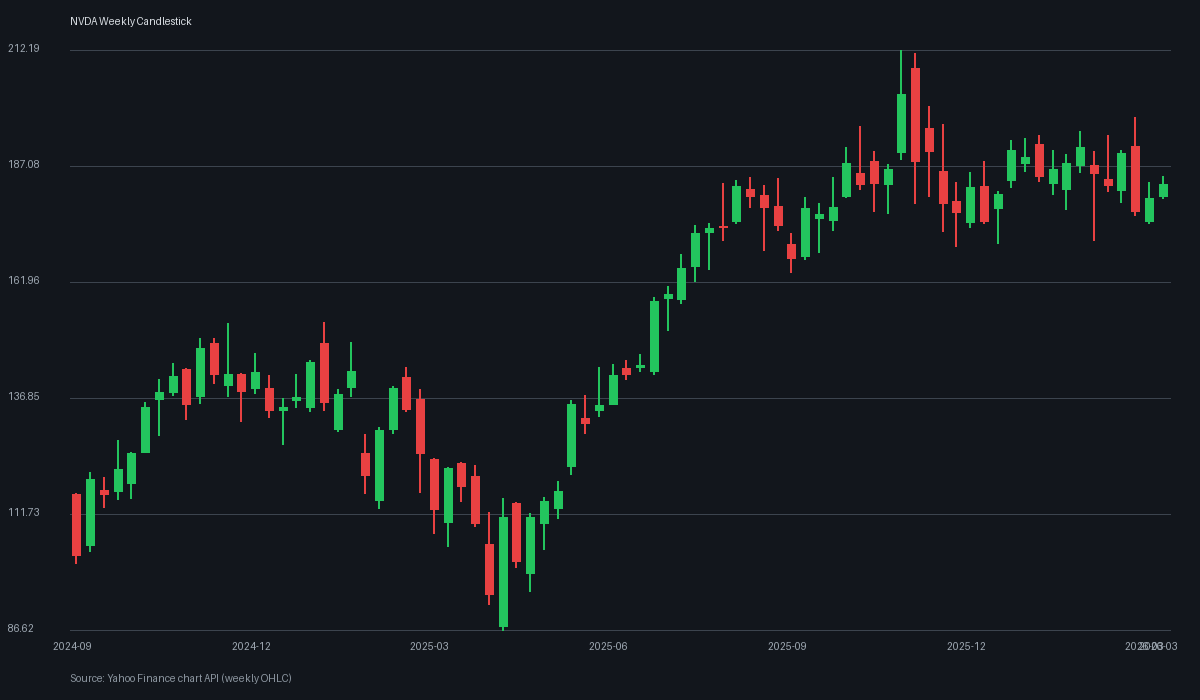
Task: Select the 187.08 price axis label
Action: point(23,165)
